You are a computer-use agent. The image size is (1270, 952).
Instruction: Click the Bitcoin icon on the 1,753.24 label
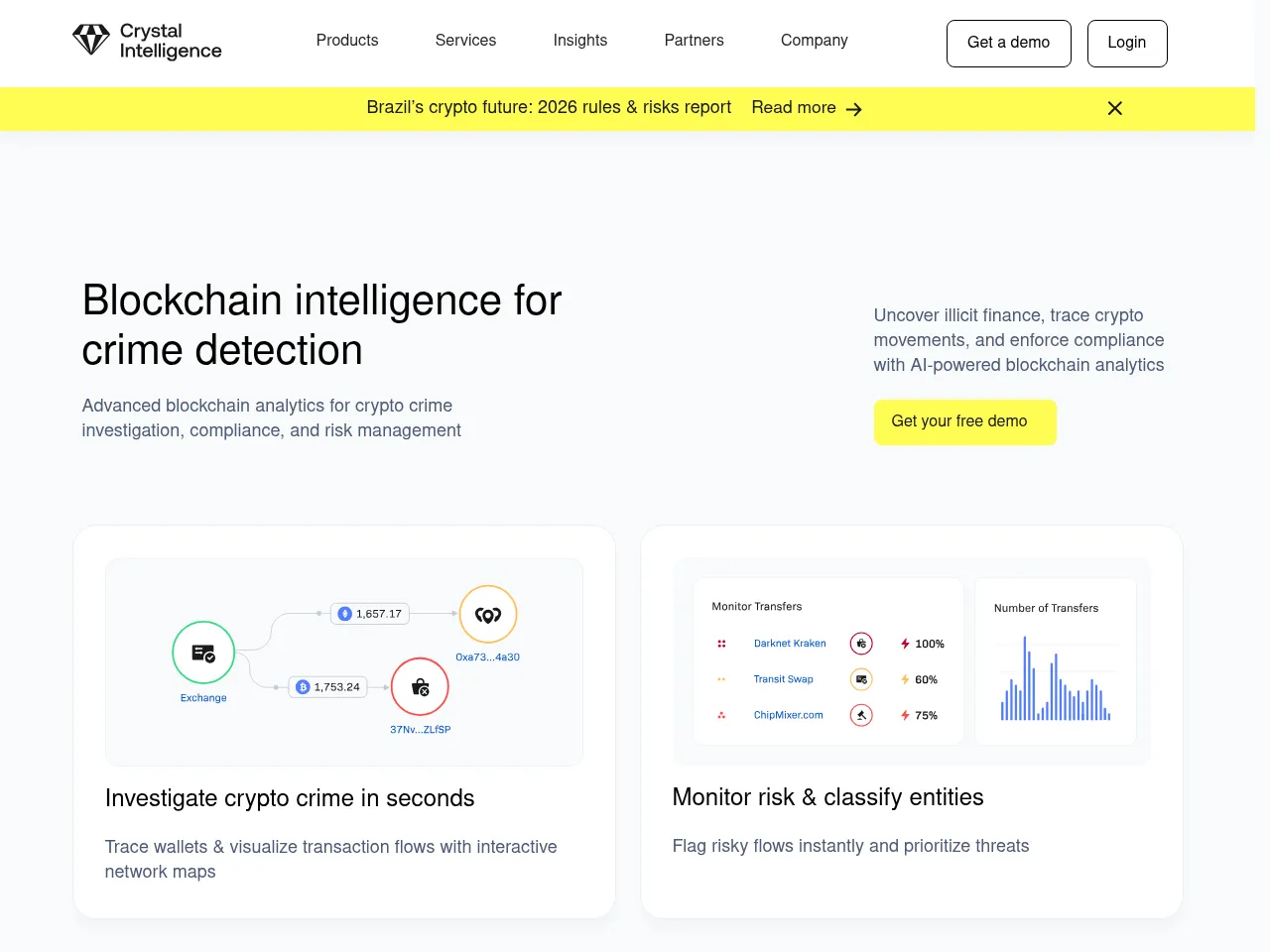[x=301, y=686]
